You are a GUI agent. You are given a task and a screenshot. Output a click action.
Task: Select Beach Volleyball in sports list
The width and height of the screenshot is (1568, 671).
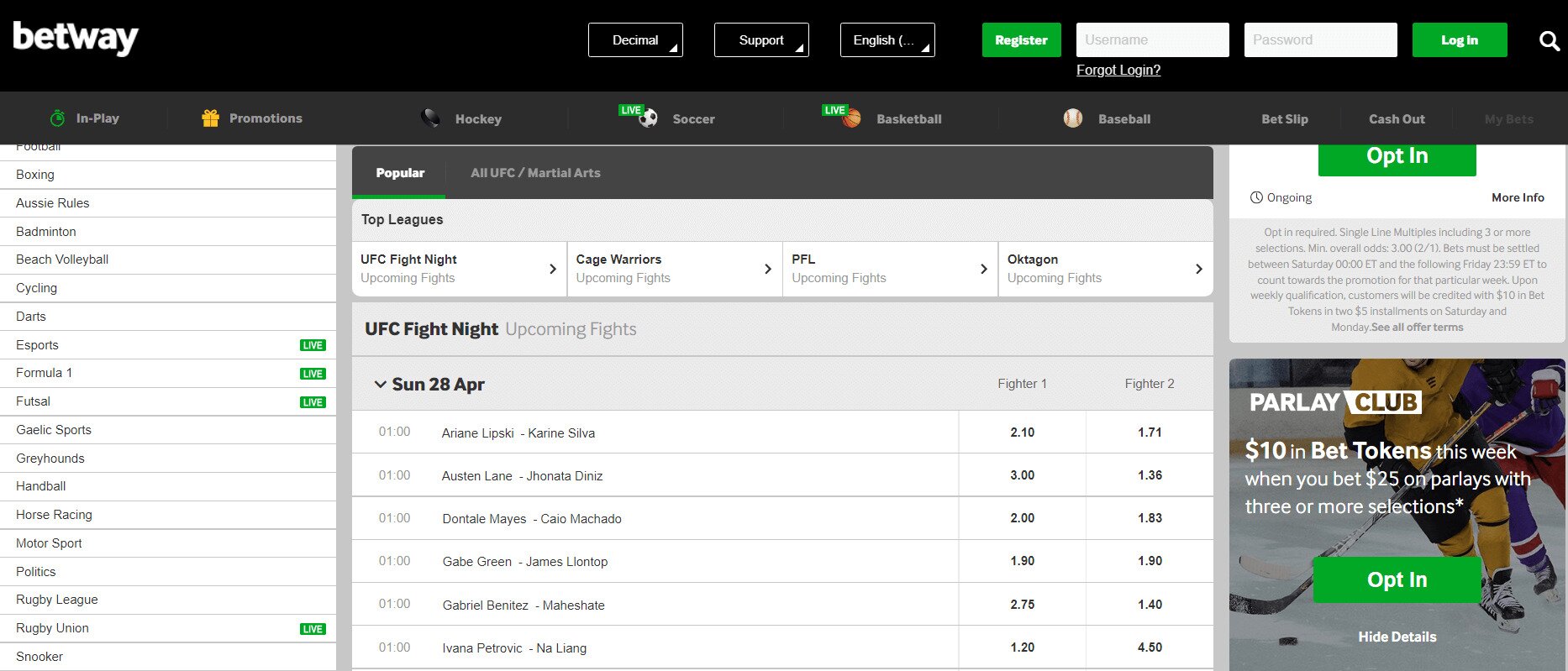168,259
